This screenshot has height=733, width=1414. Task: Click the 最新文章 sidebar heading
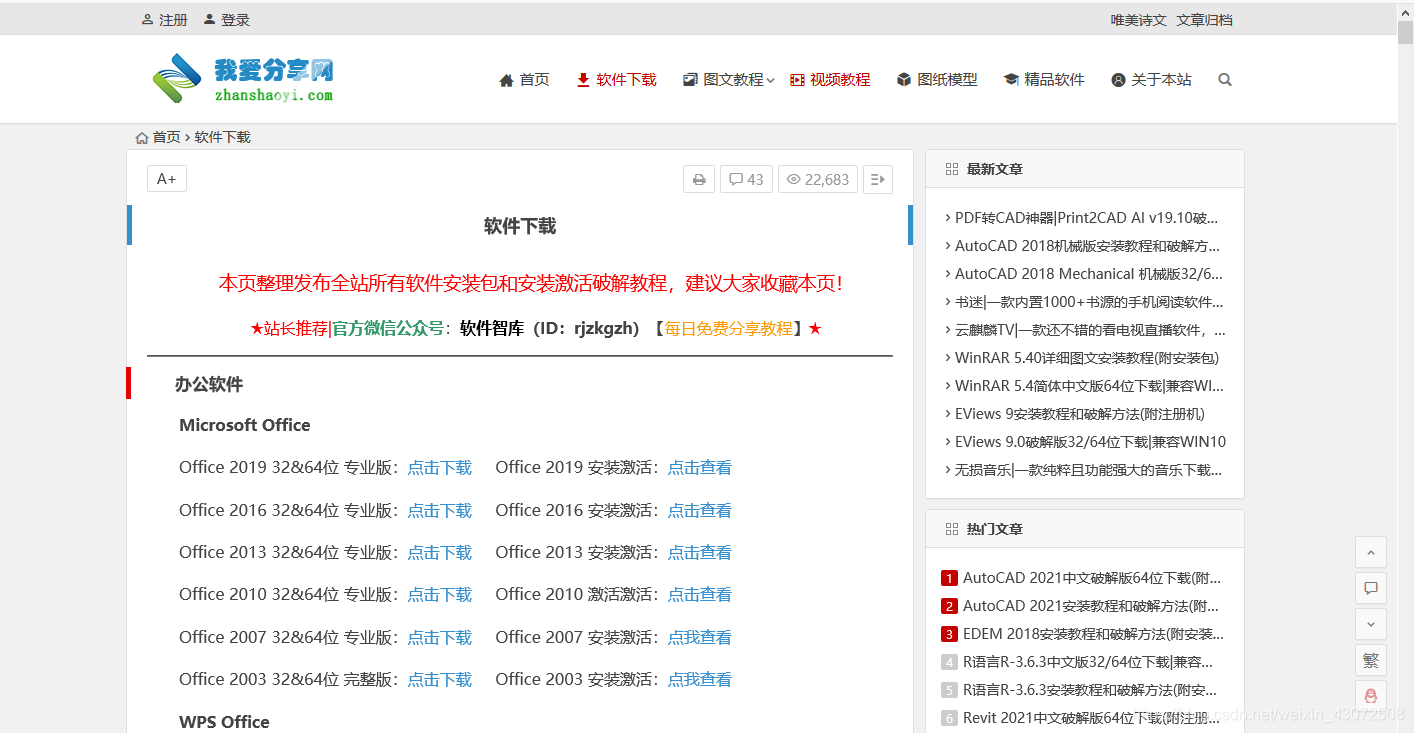(995, 169)
